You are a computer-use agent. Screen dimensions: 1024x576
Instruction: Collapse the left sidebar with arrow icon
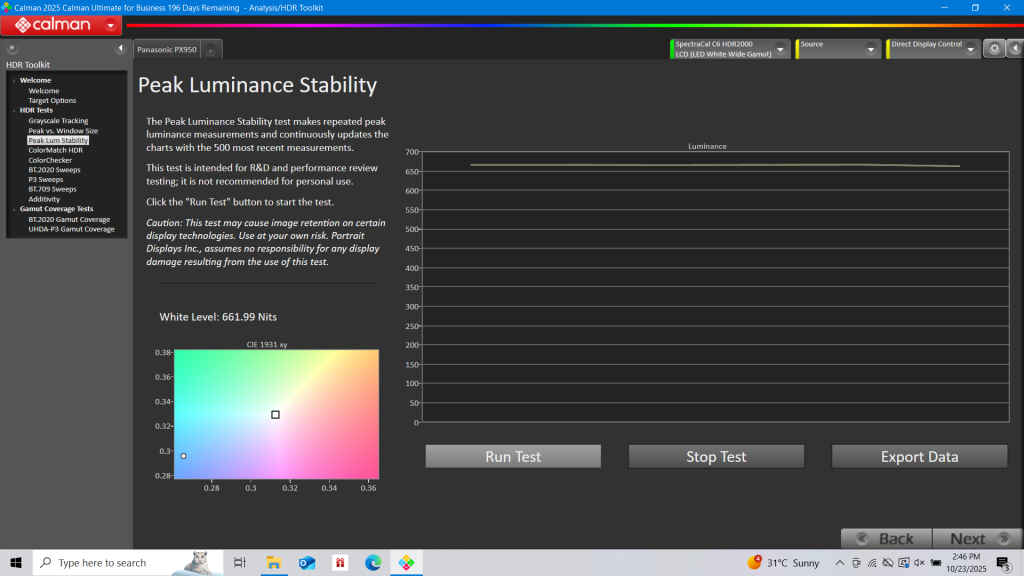point(120,48)
